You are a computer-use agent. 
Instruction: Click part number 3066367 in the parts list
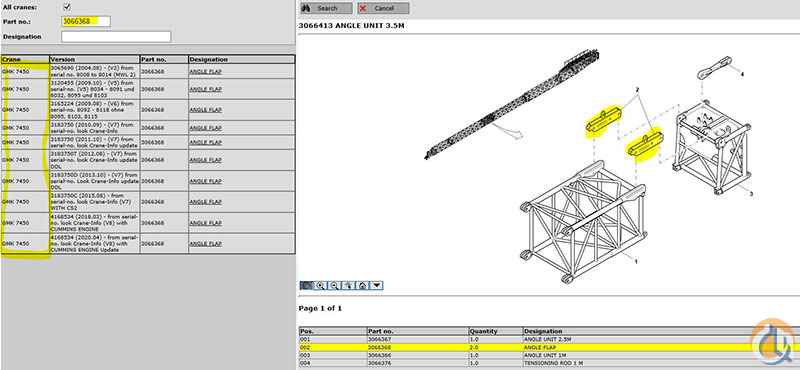click(x=380, y=339)
